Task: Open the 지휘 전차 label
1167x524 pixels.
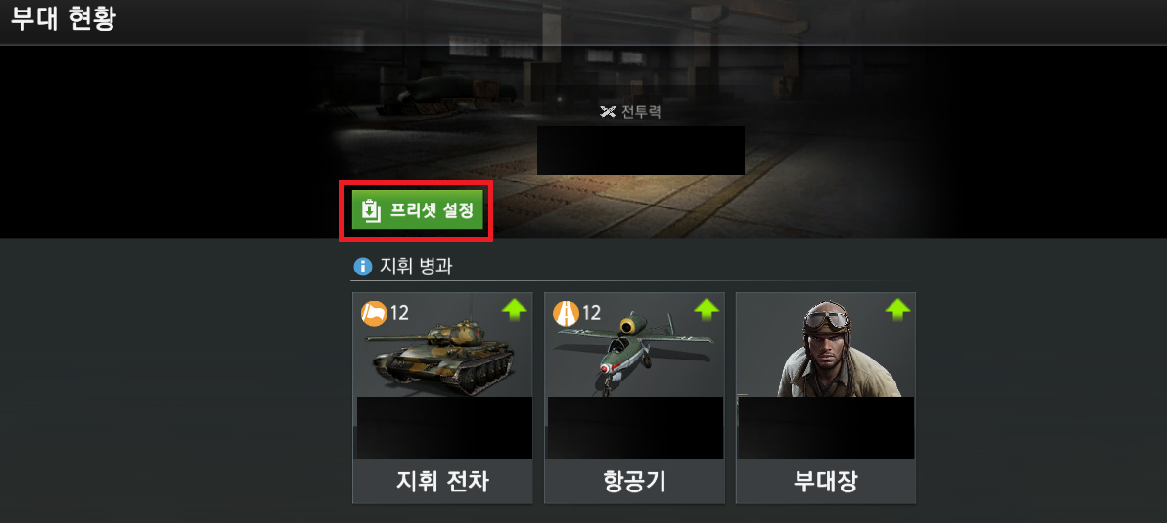Action: (x=442, y=482)
